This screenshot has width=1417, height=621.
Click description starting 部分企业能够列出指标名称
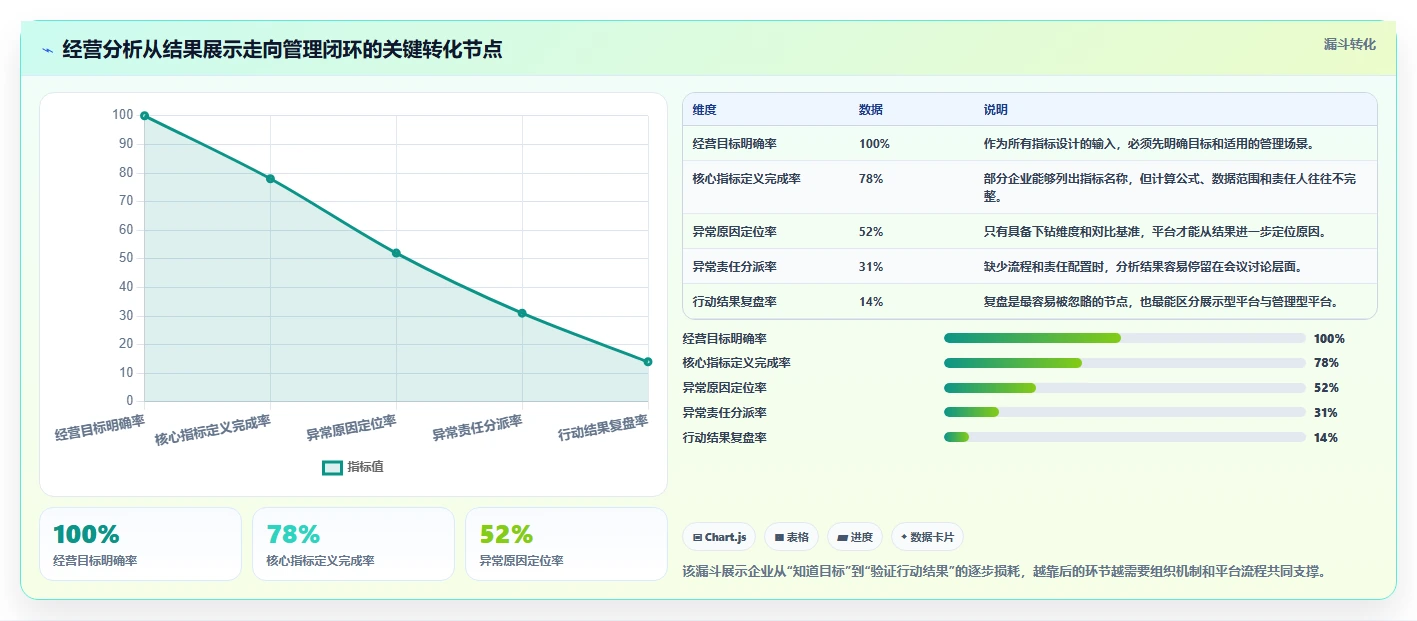click(x=1170, y=188)
